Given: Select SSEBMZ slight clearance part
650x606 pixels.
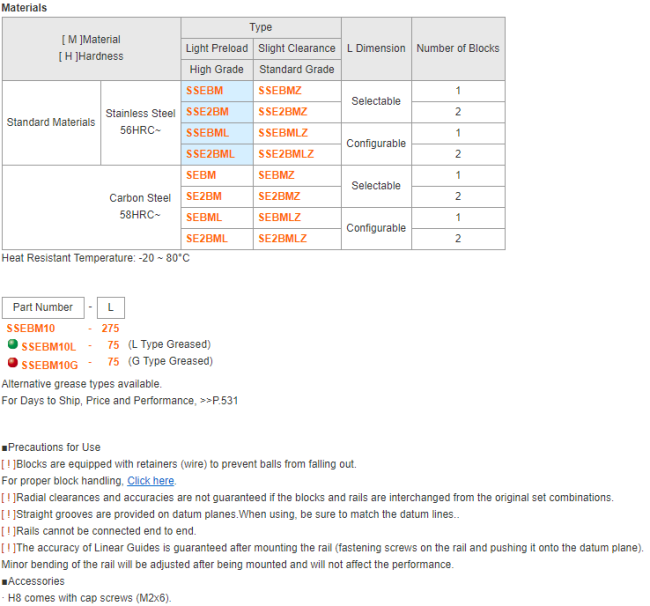Looking at the screenshot, I should (x=279, y=91).
